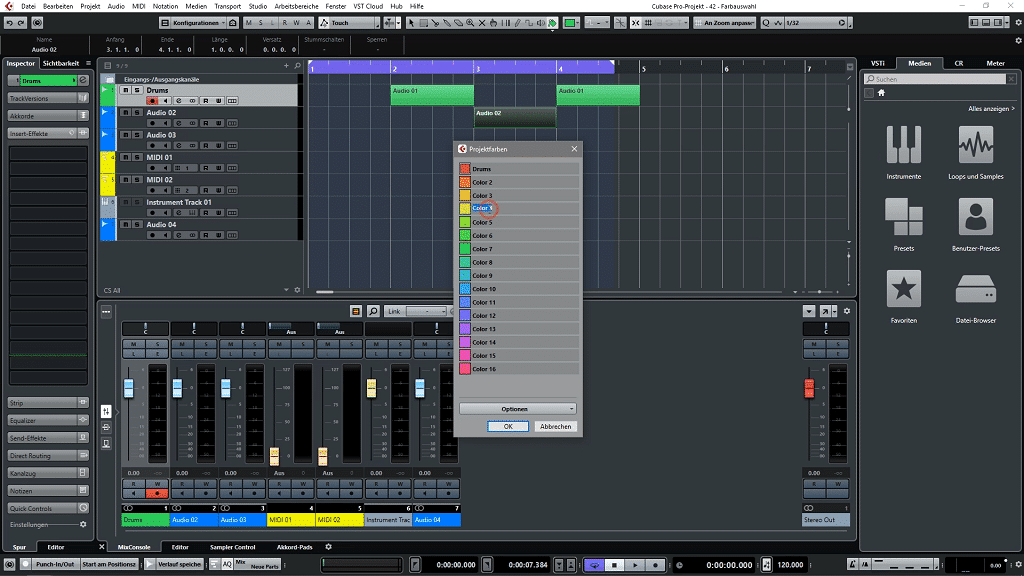Click the Verlauf speiche button

[x=180, y=564]
